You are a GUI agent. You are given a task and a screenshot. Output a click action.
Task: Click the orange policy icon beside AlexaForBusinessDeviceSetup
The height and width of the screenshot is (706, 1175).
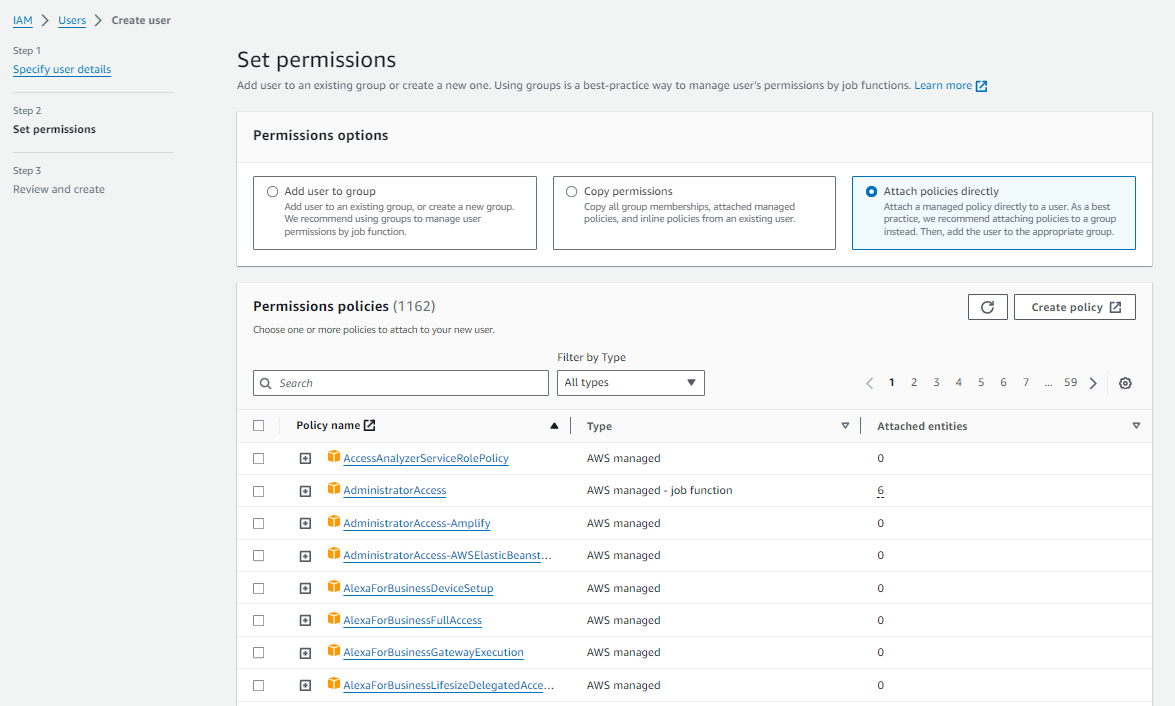pos(333,587)
